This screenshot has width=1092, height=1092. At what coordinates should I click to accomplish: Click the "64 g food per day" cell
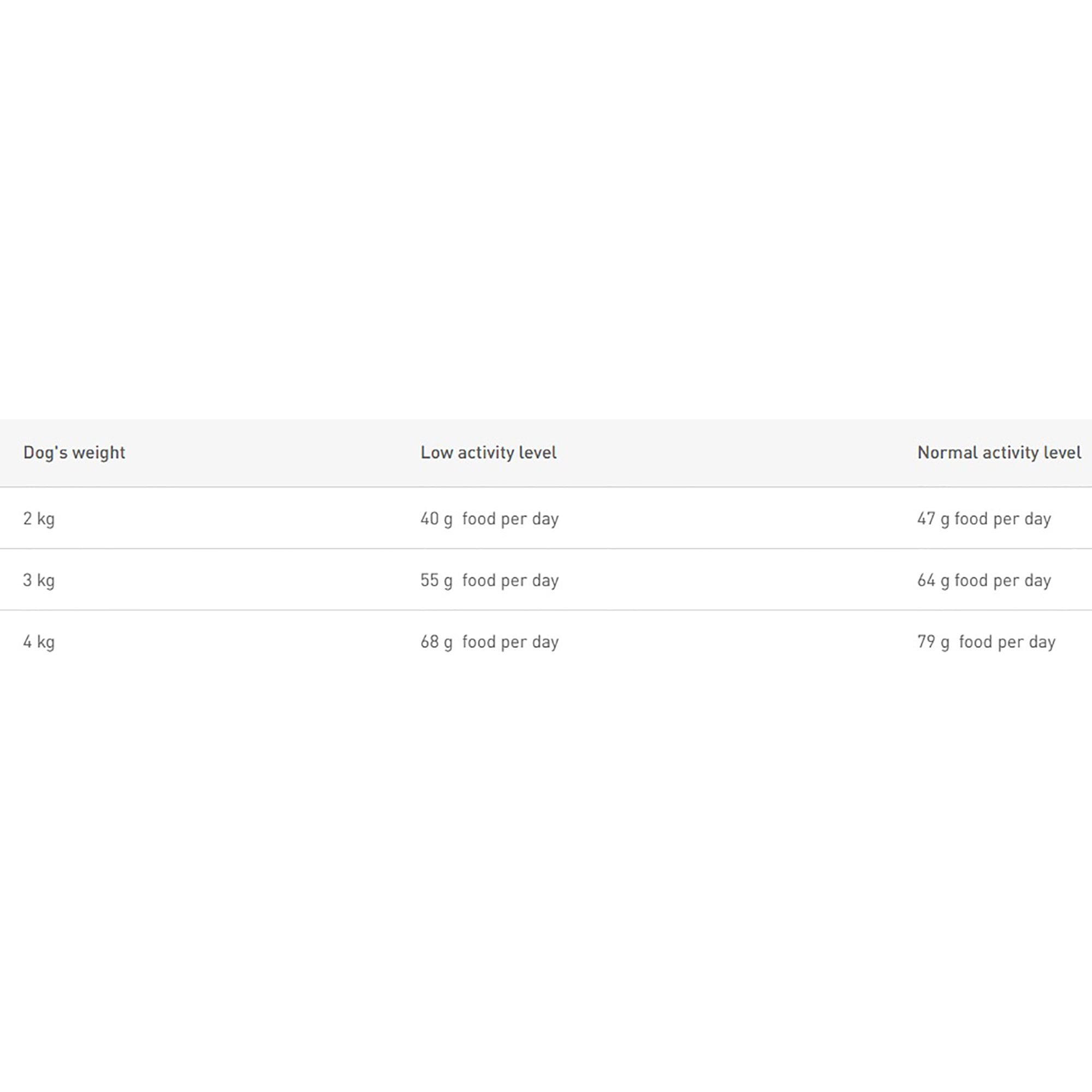tap(984, 580)
